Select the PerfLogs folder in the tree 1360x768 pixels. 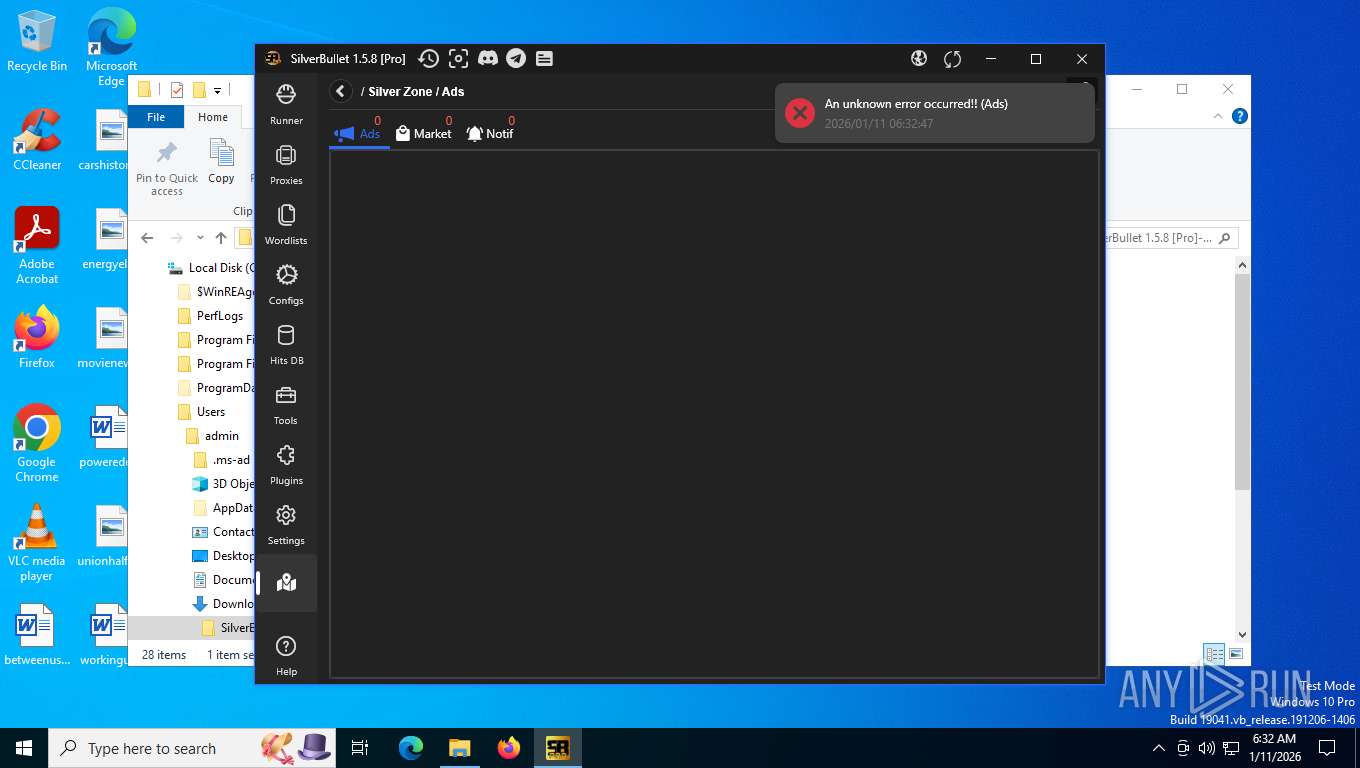(x=210, y=316)
